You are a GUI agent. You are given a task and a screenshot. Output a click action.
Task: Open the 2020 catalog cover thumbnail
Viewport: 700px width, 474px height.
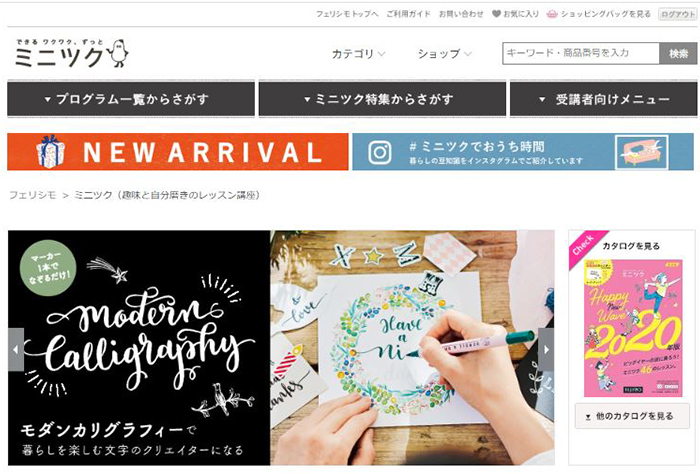pyautogui.click(x=633, y=328)
